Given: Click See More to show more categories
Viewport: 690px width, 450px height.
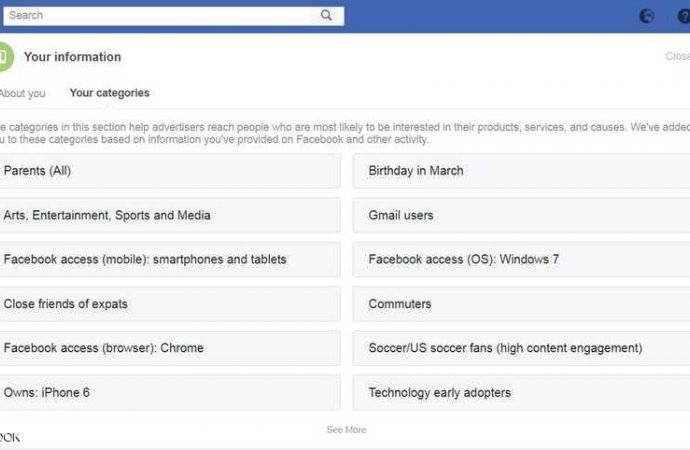Looking at the screenshot, I should pyautogui.click(x=346, y=430).
